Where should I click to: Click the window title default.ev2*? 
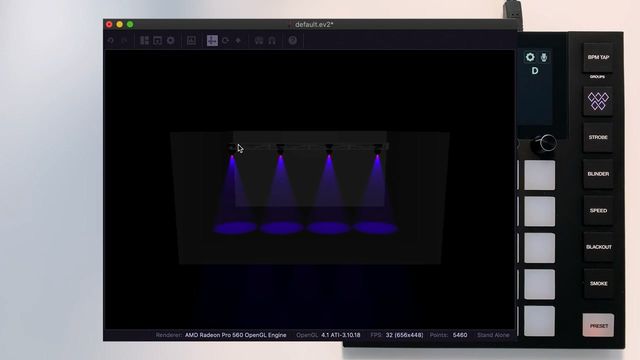pos(314,24)
